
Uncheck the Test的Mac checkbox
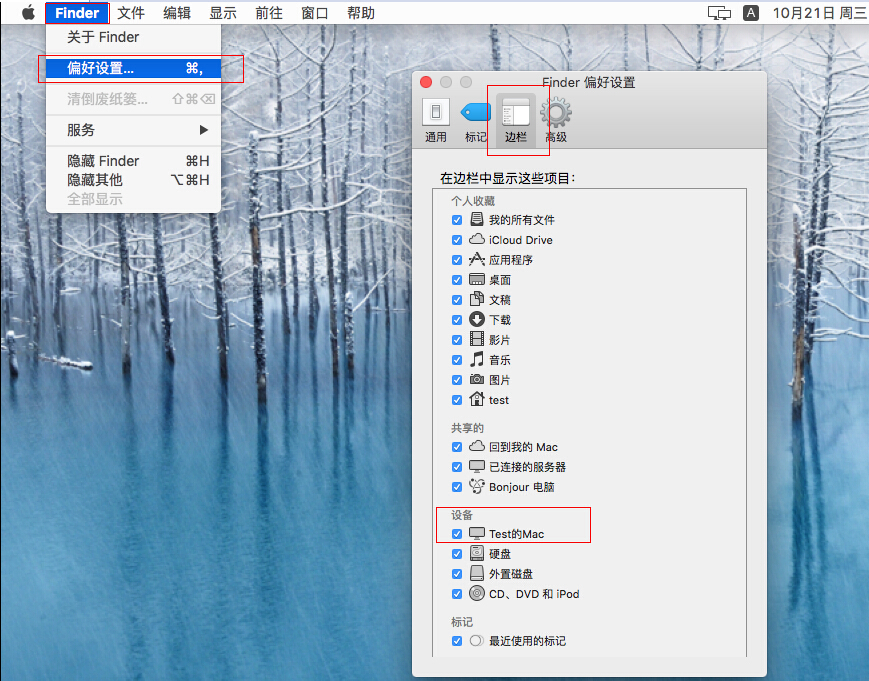[457, 534]
